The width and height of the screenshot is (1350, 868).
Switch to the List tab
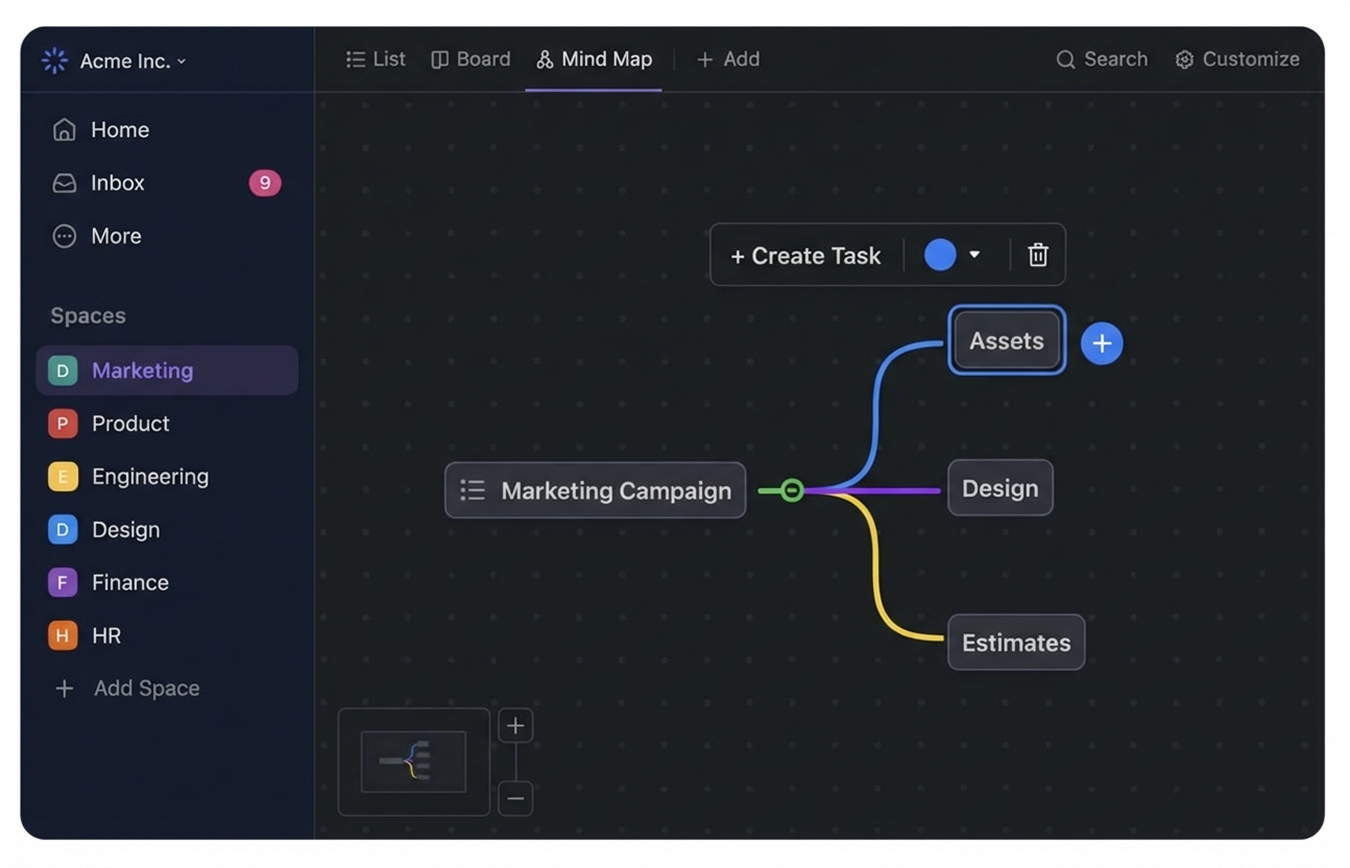tap(375, 59)
